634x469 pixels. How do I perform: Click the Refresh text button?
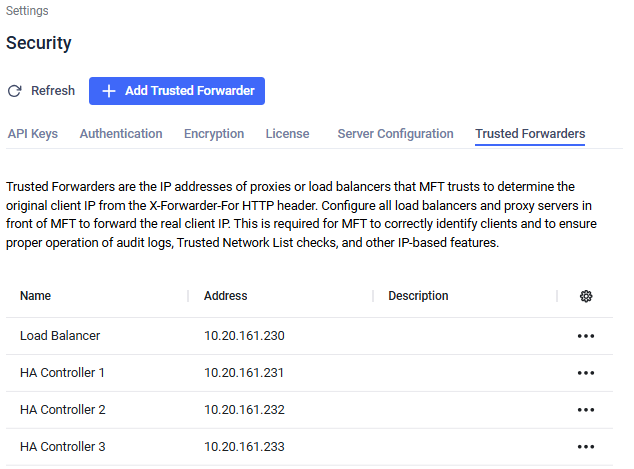(x=53, y=91)
